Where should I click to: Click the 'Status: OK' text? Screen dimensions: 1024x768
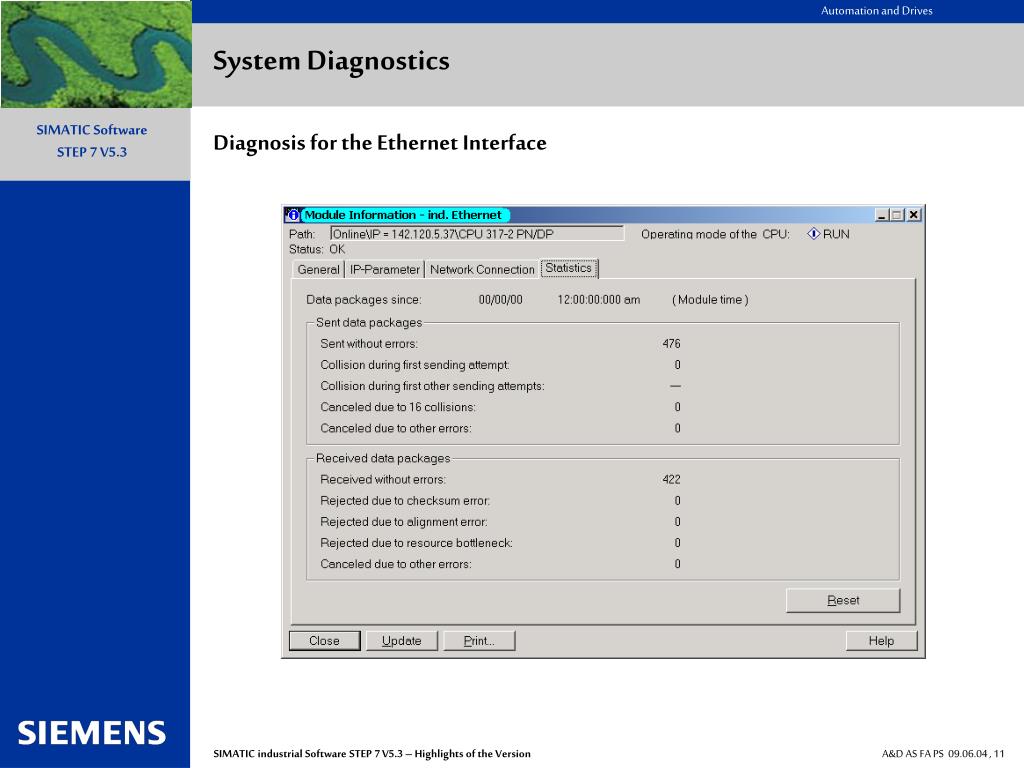pos(317,249)
